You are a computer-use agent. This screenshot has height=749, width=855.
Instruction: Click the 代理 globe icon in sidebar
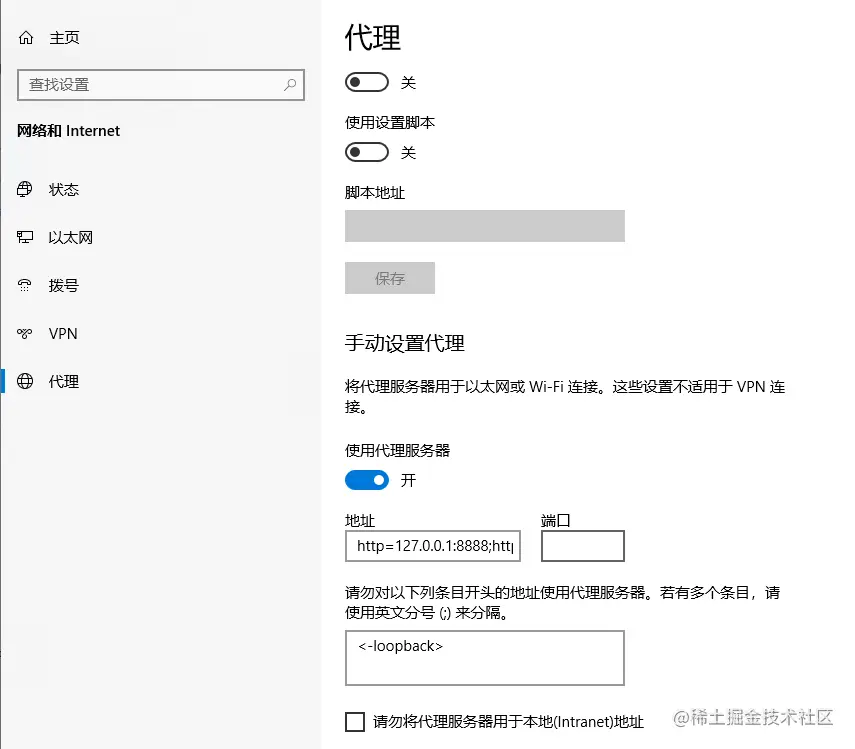pos(25,381)
